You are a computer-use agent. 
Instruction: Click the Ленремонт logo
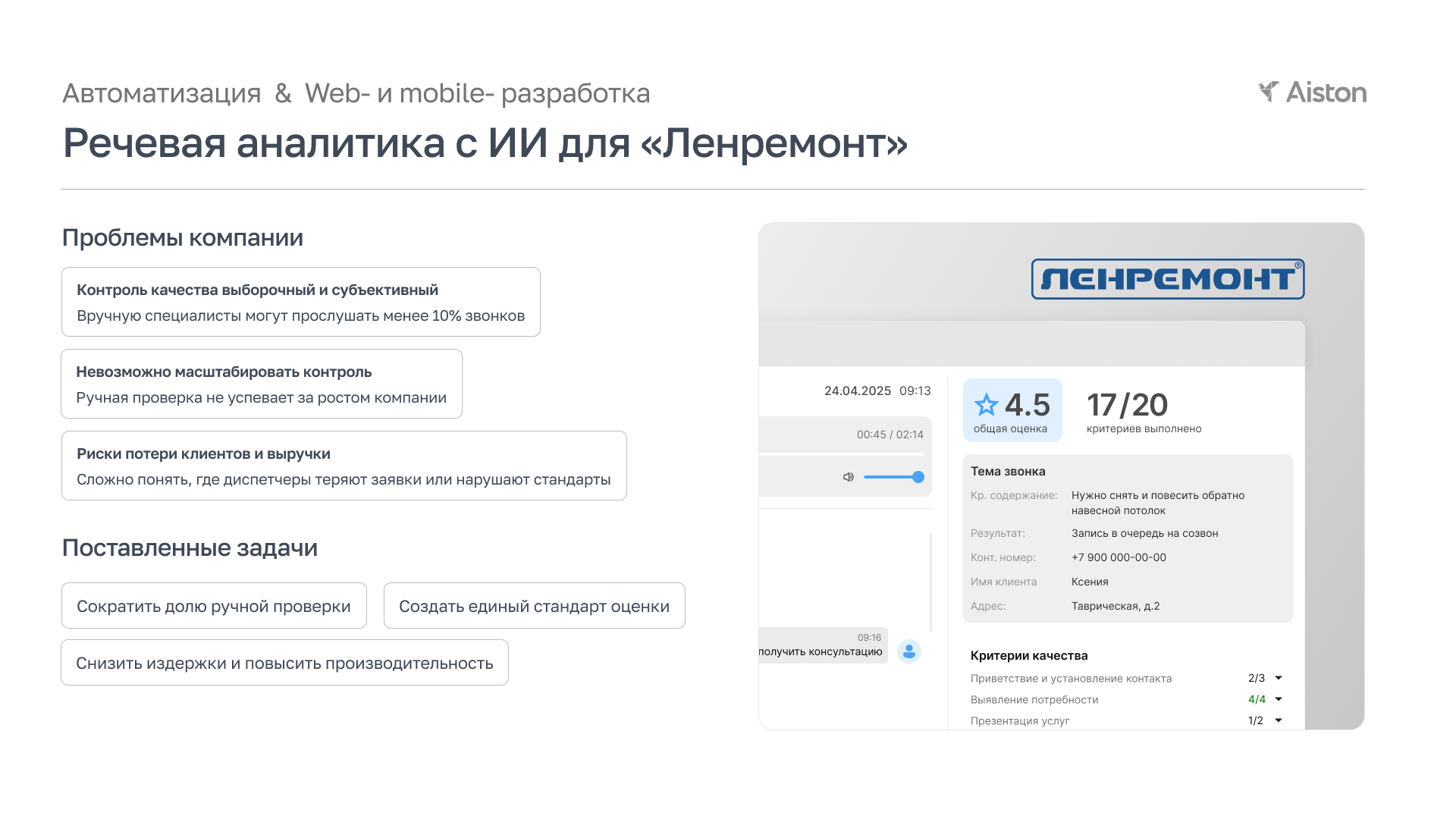coord(1167,279)
